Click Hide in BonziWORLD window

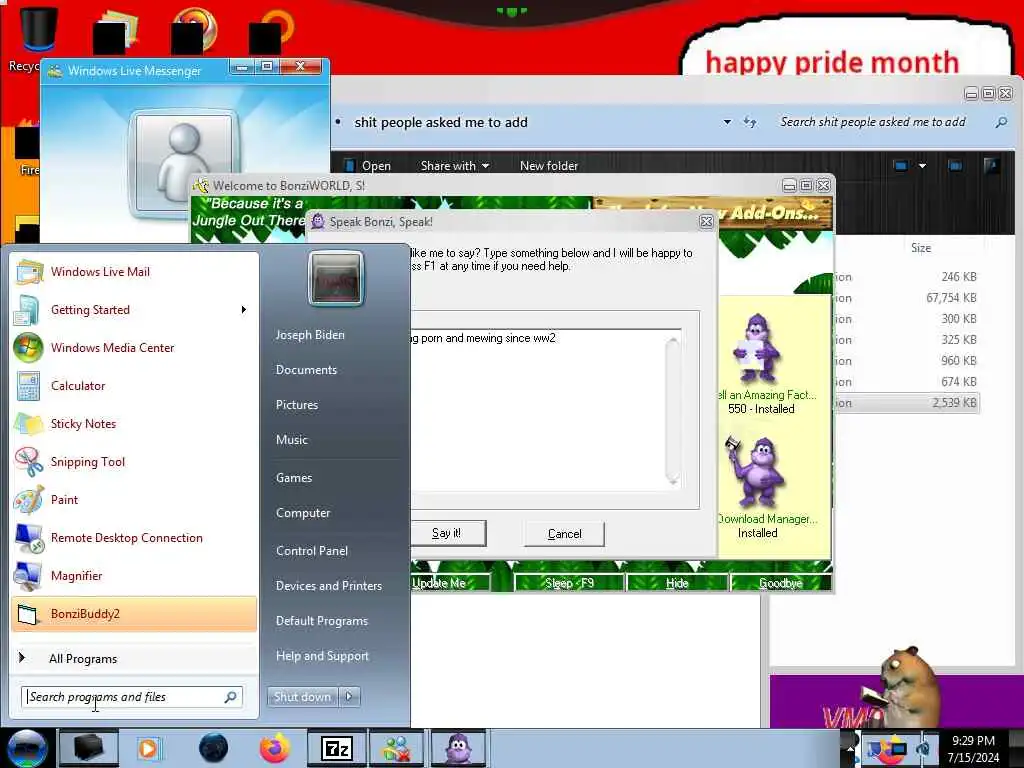(x=677, y=583)
